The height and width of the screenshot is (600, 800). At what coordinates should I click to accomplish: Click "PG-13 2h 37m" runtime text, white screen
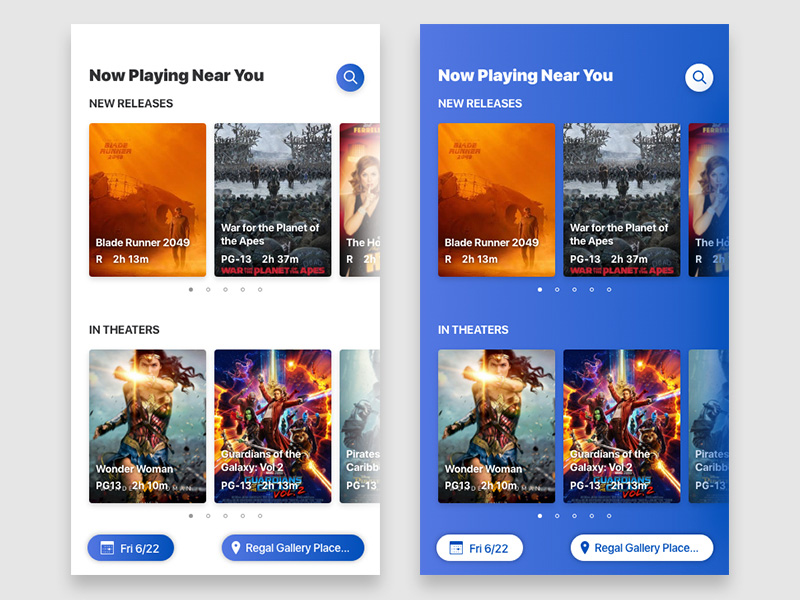(x=260, y=259)
